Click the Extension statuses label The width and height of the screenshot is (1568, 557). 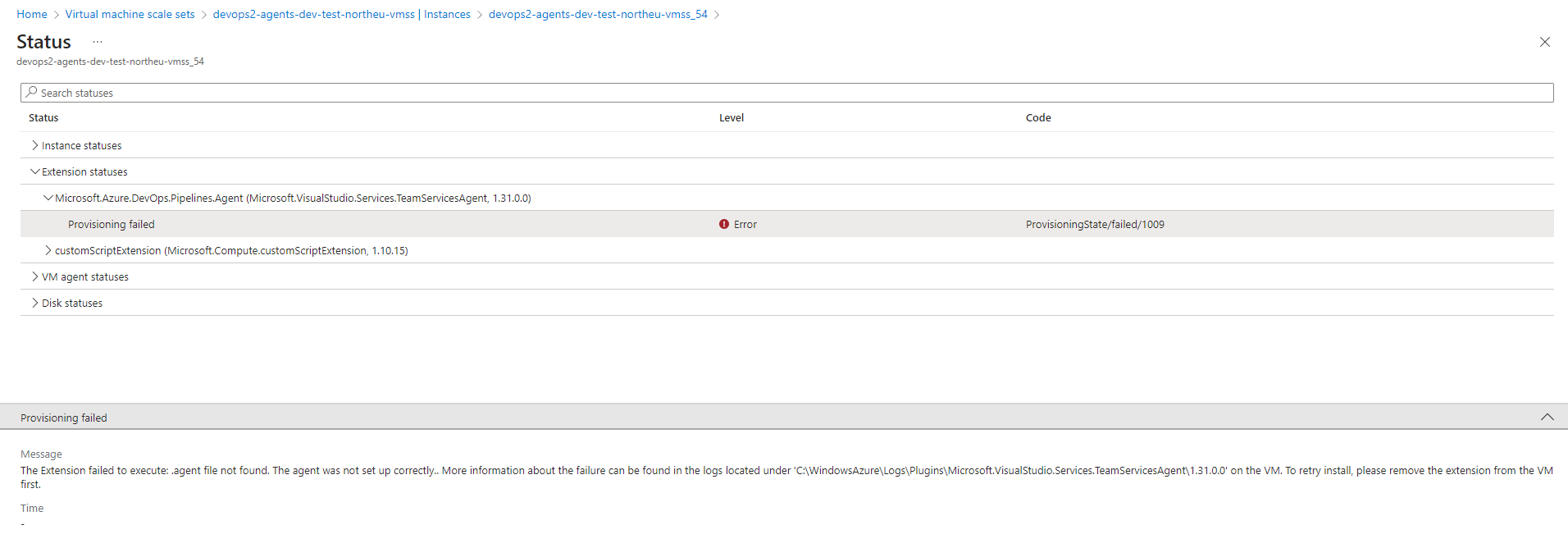click(84, 172)
